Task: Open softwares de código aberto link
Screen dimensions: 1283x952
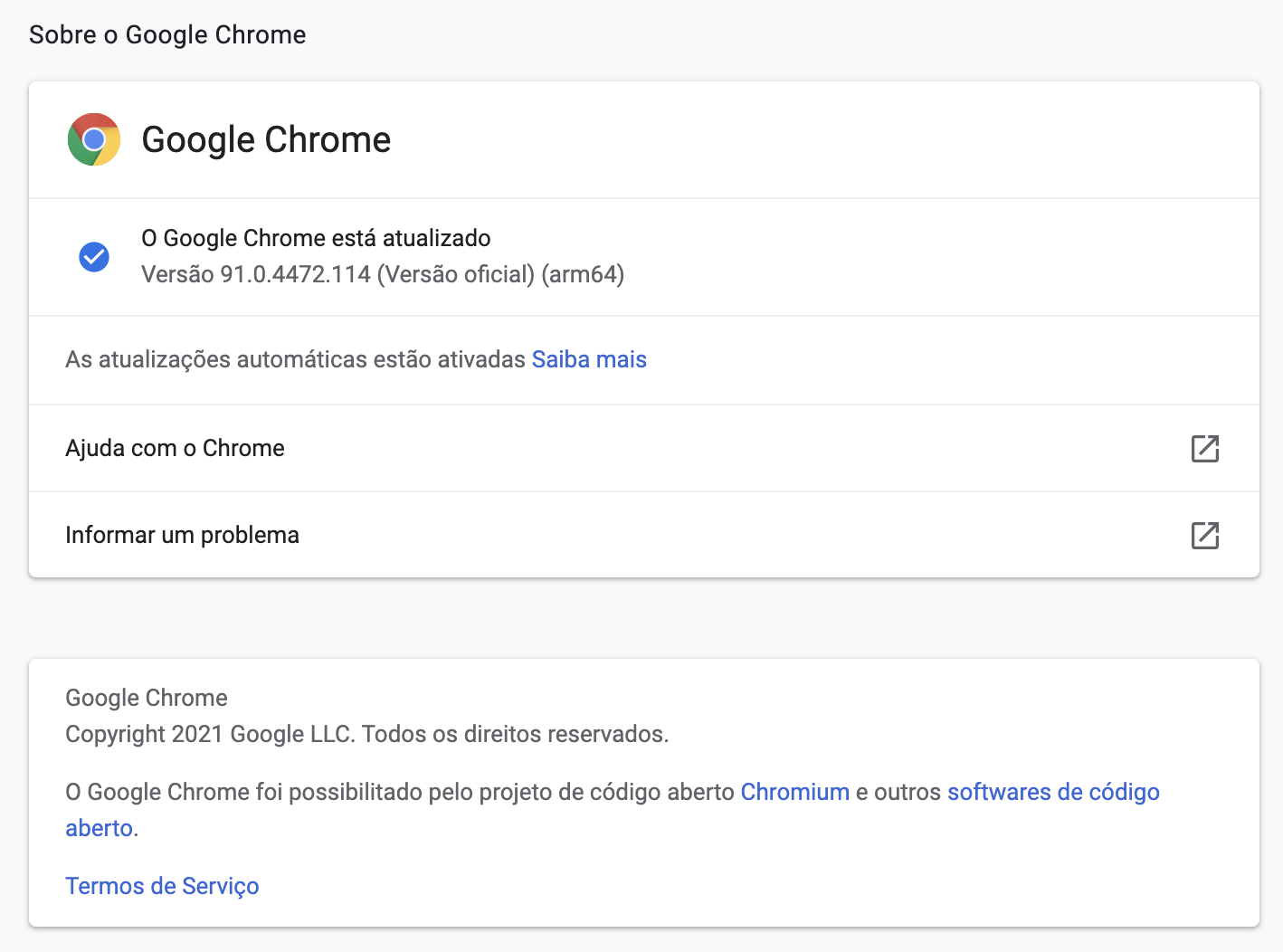Action: pyautogui.click(x=1053, y=792)
